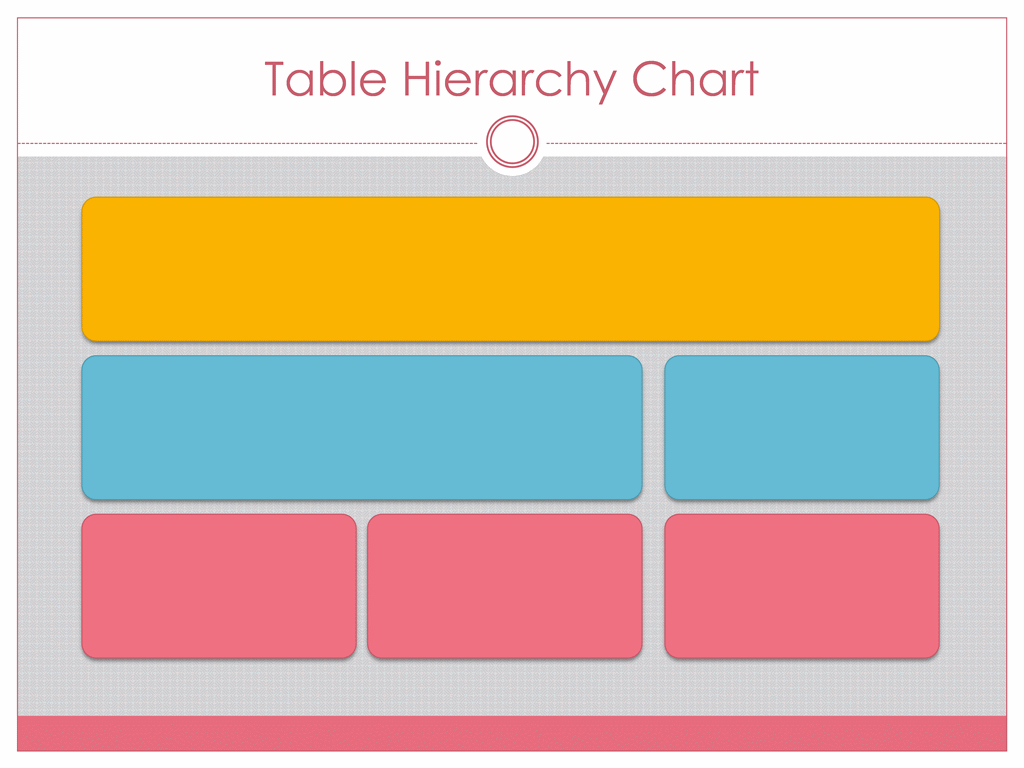Click the rightmost pink box
The width and height of the screenshot is (1024, 768).
(x=802, y=586)
